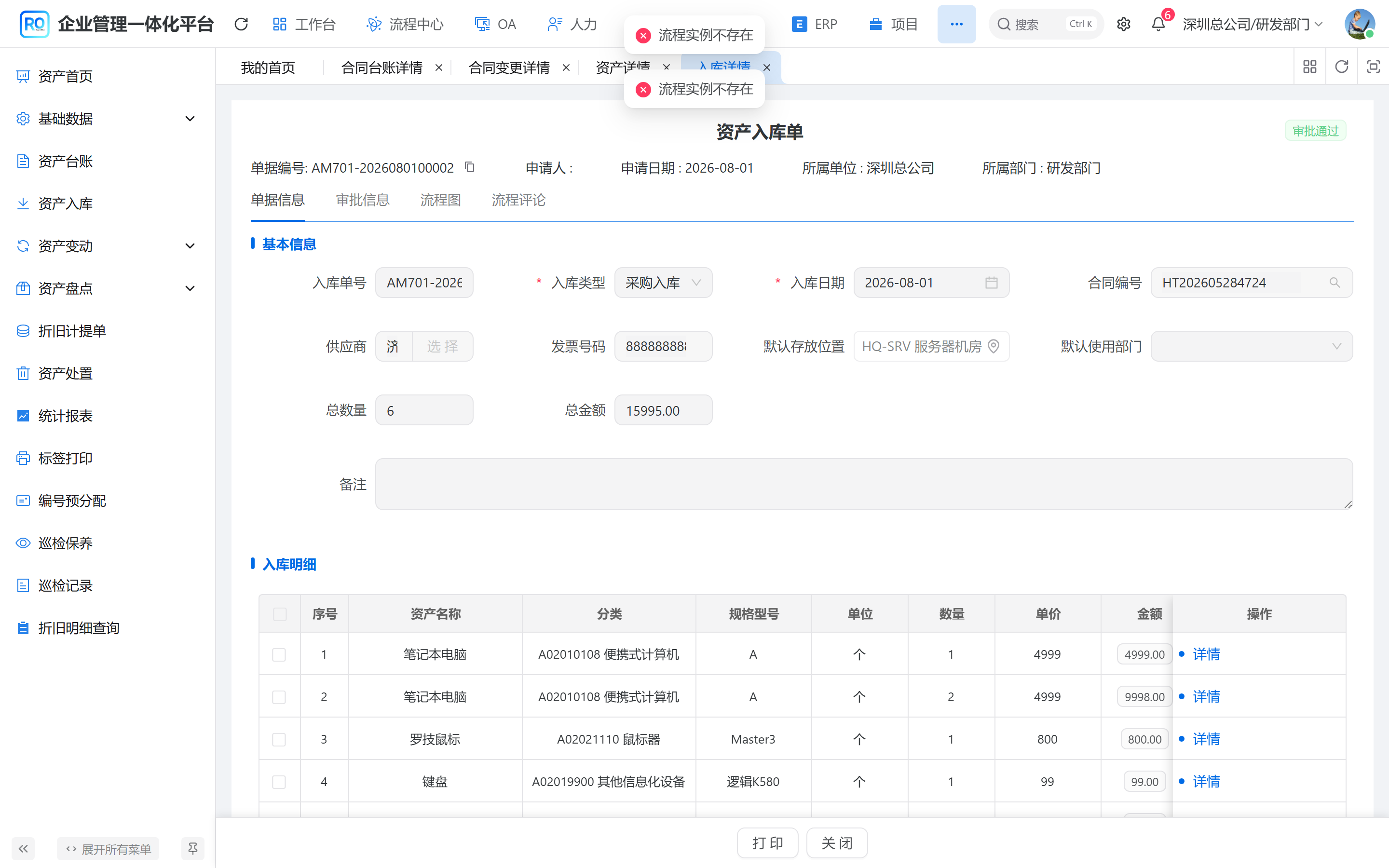Screen dimensions: 1389x868
Task: Click search icon in 合同编号 field
Action: (x=1335, y=283)
